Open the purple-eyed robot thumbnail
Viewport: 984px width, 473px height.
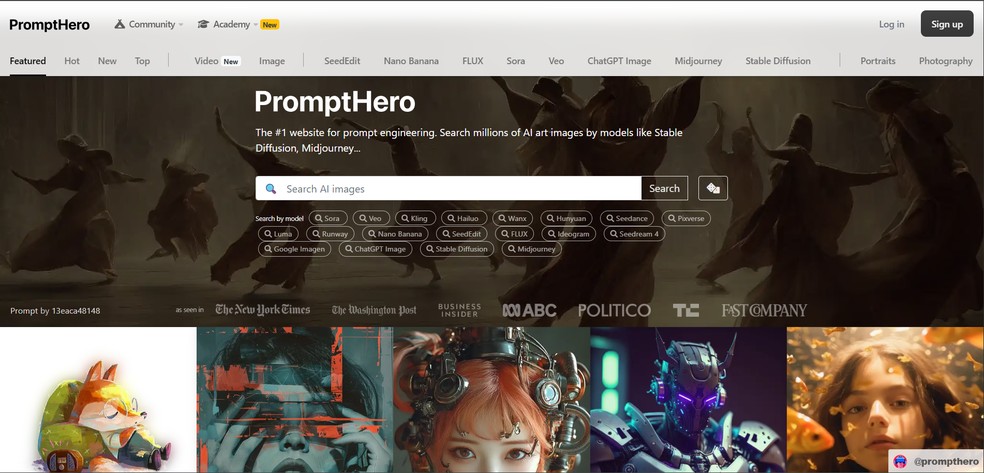click(x=688, y=400)
